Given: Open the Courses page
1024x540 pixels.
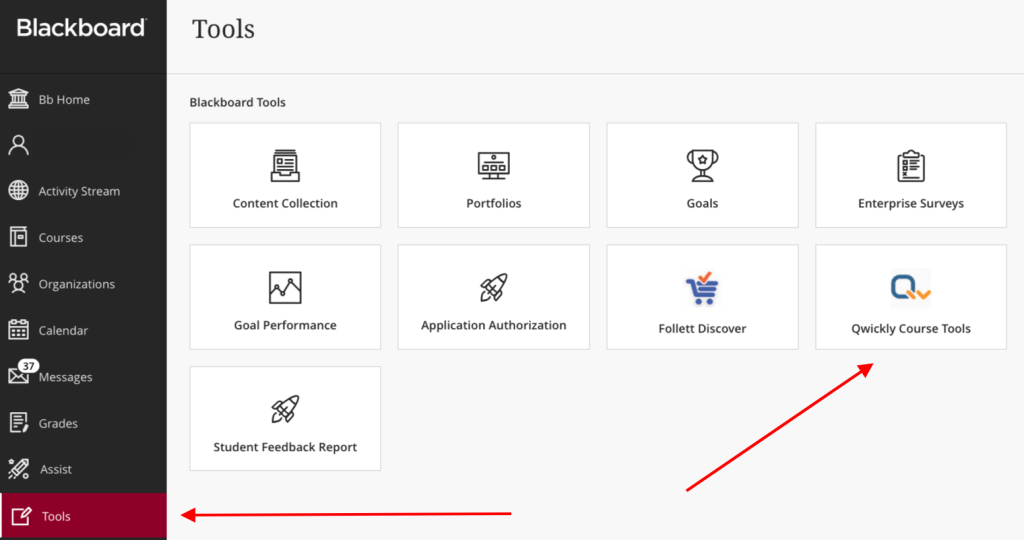Looking at the screenshot, I should (61, 238).
